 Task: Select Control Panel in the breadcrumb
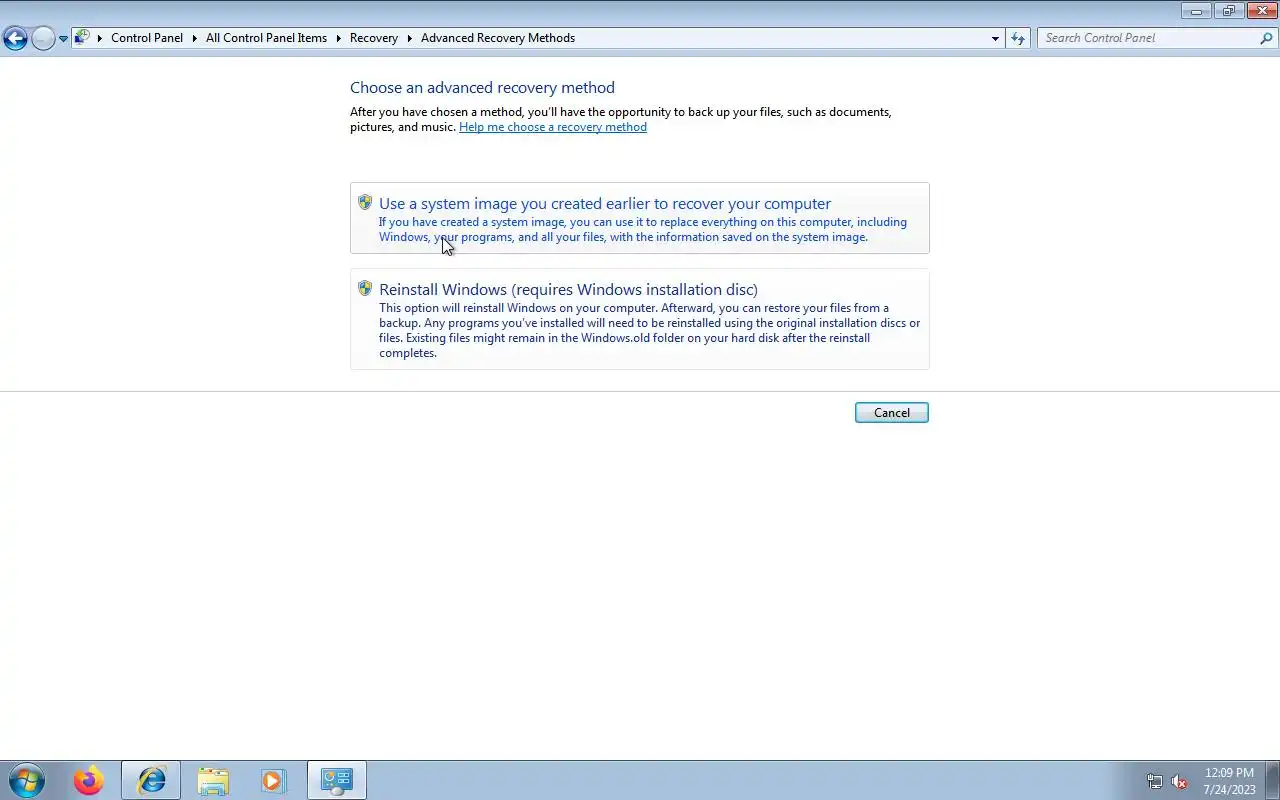pyautogui.click(x=147, y=38)
